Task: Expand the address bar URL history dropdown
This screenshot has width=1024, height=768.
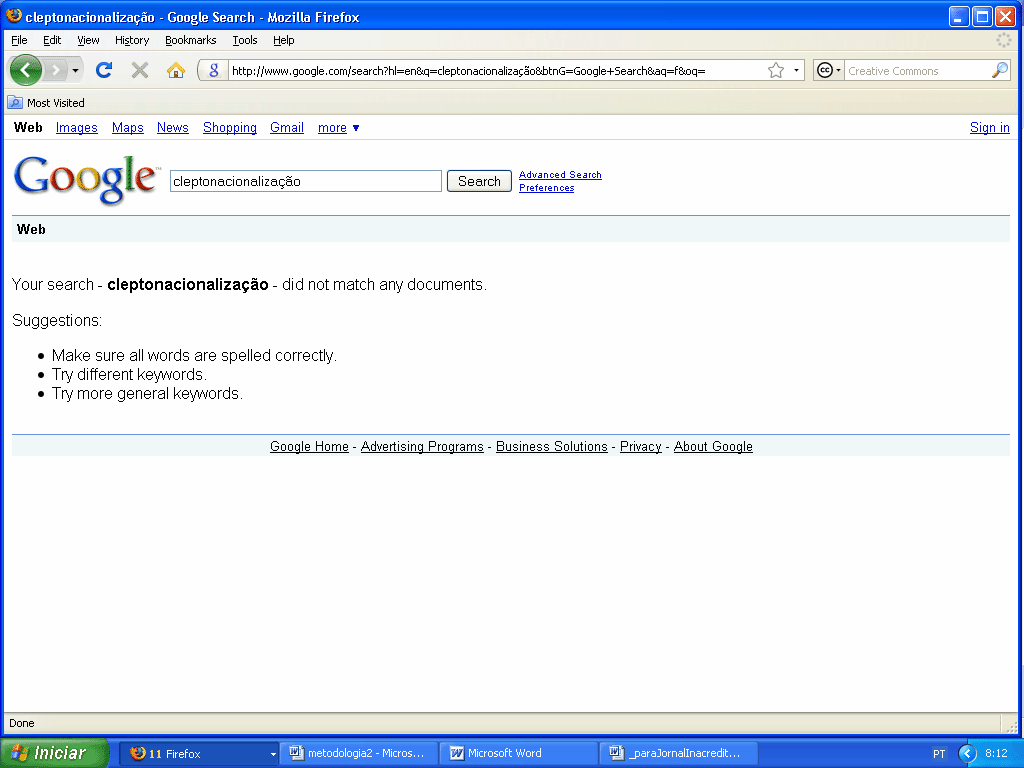Action: click(x=796, y=70)
